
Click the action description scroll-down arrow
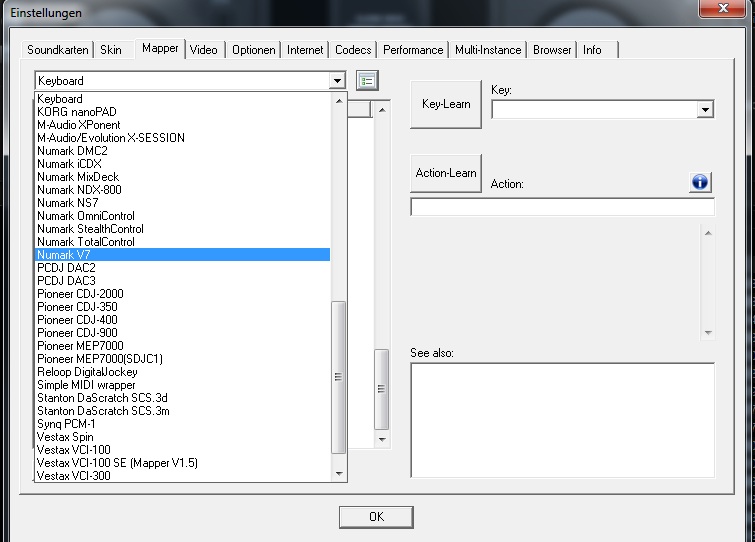pos(708,333)
